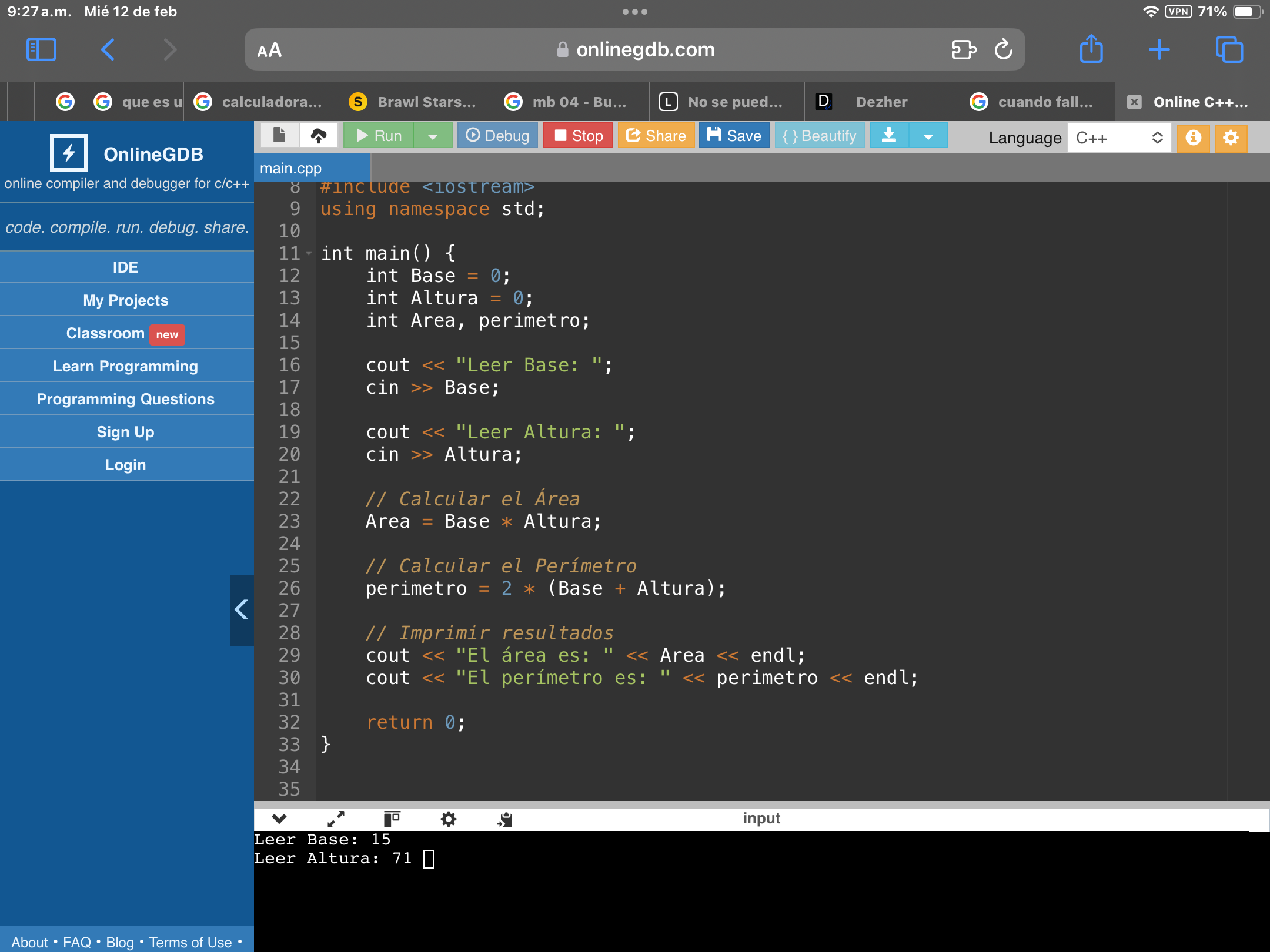Collapse the left sidebar with arrow
Screen dimensions: 1270x952
click(242, 610)
